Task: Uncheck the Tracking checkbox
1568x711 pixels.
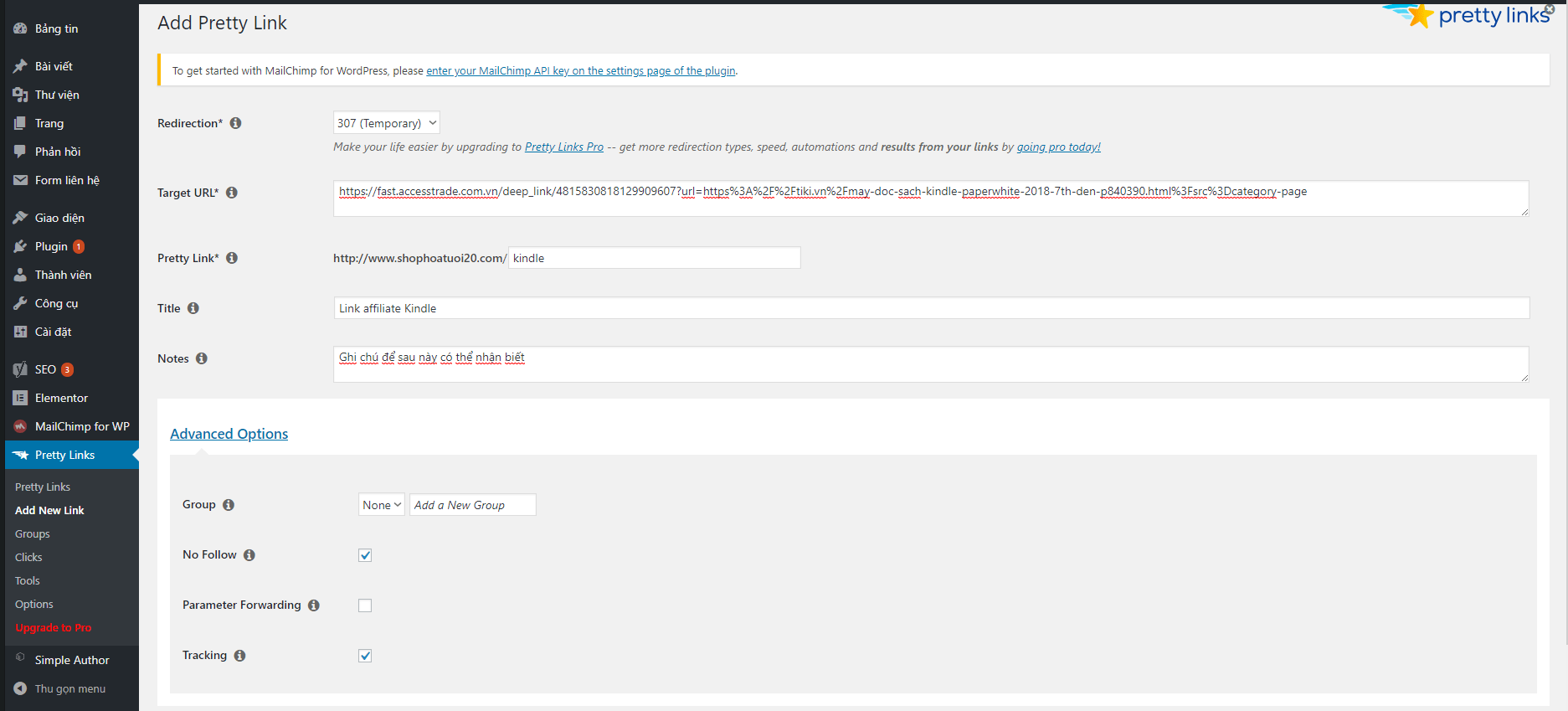Action: pyautogui.click(x=365, y=656)
